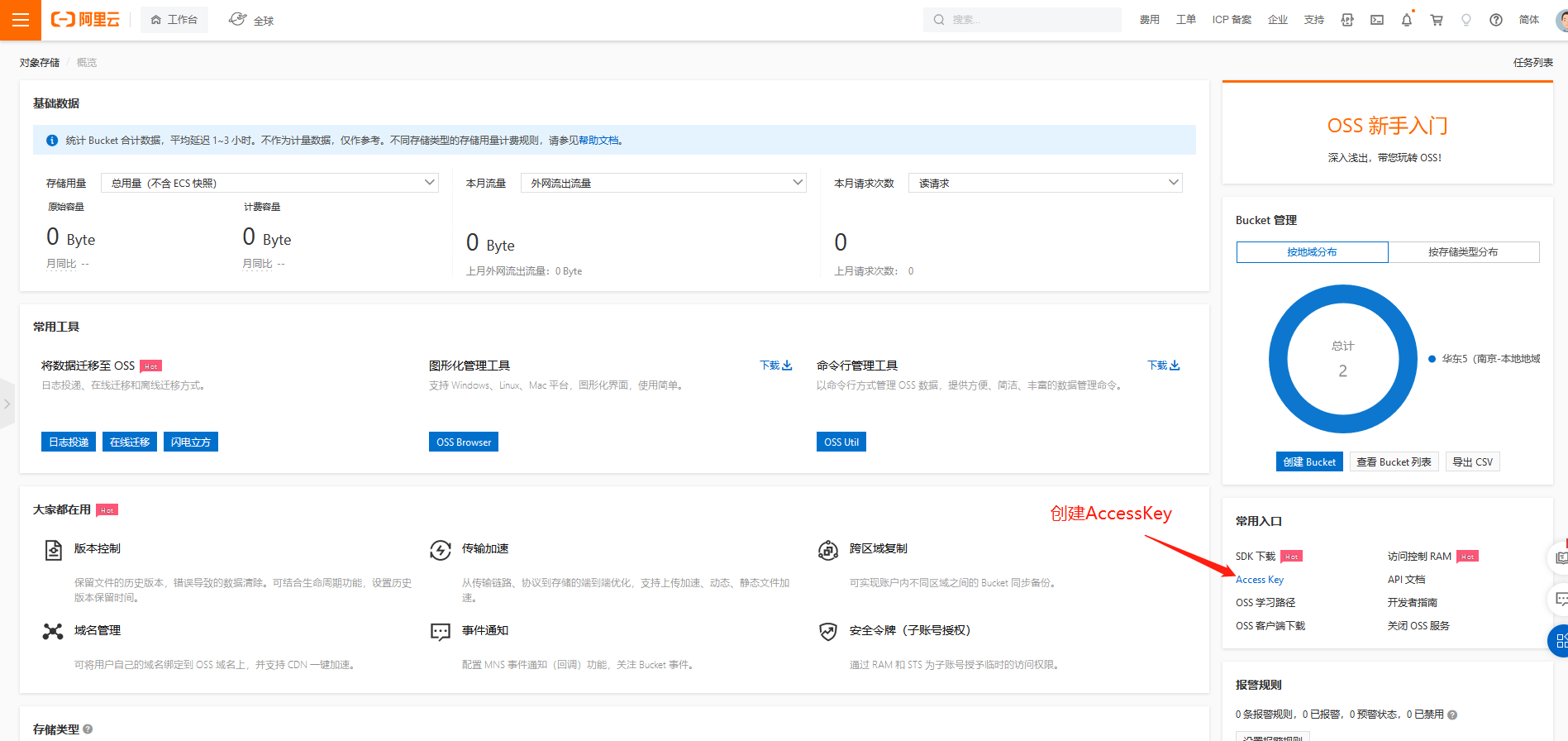Open the 帮助文档 help link

[598, 141]
